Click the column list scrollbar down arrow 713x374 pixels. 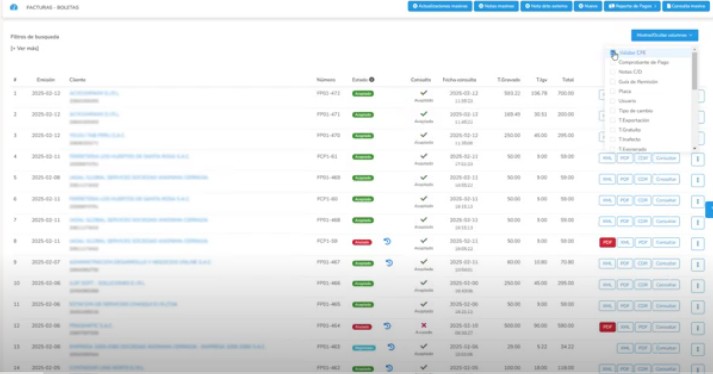pyautogui.click(x=694, y=148)
